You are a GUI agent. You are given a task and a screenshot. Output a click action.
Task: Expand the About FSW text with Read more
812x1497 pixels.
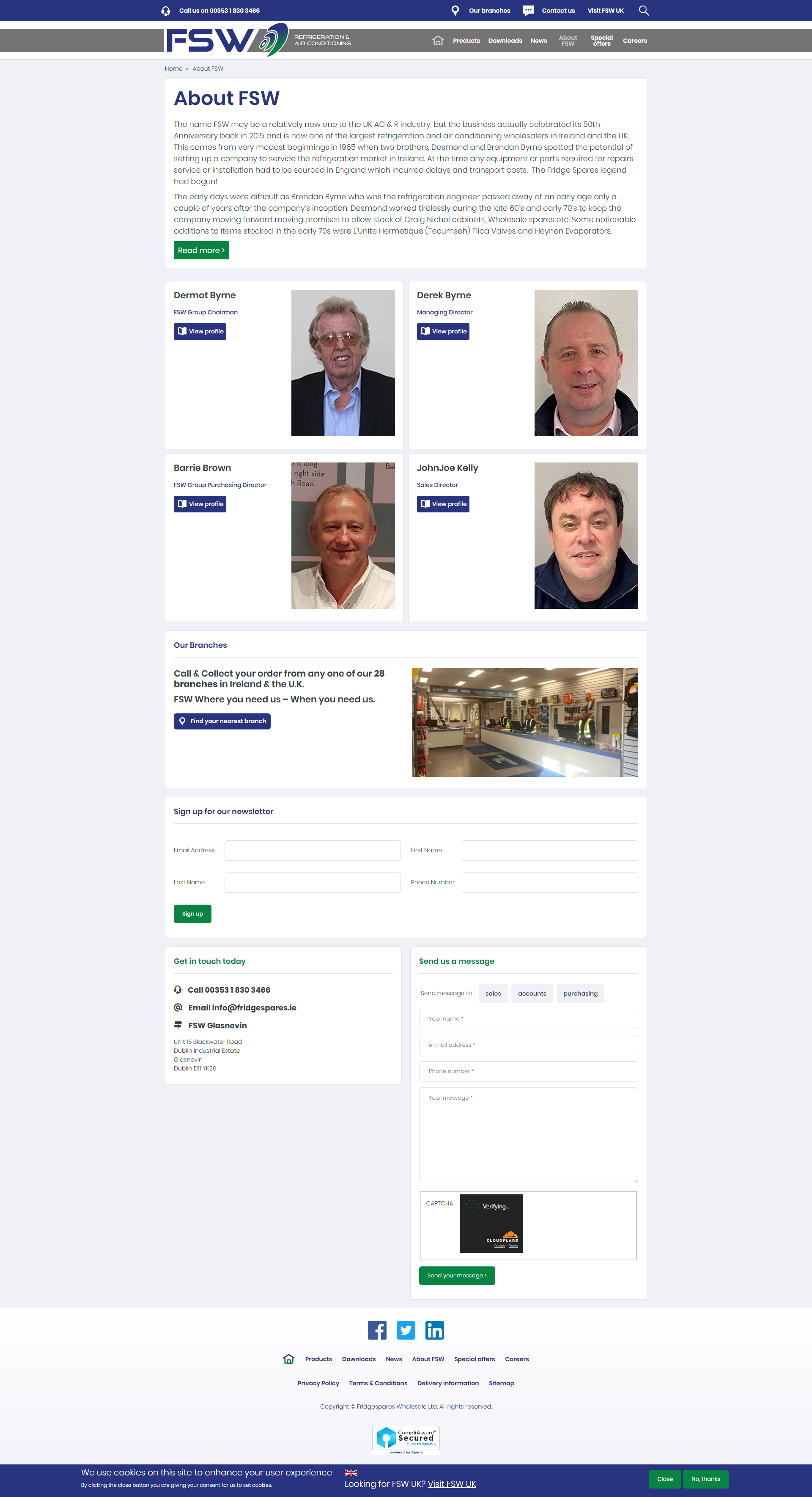pyautogui.click(x=201, y=250)
